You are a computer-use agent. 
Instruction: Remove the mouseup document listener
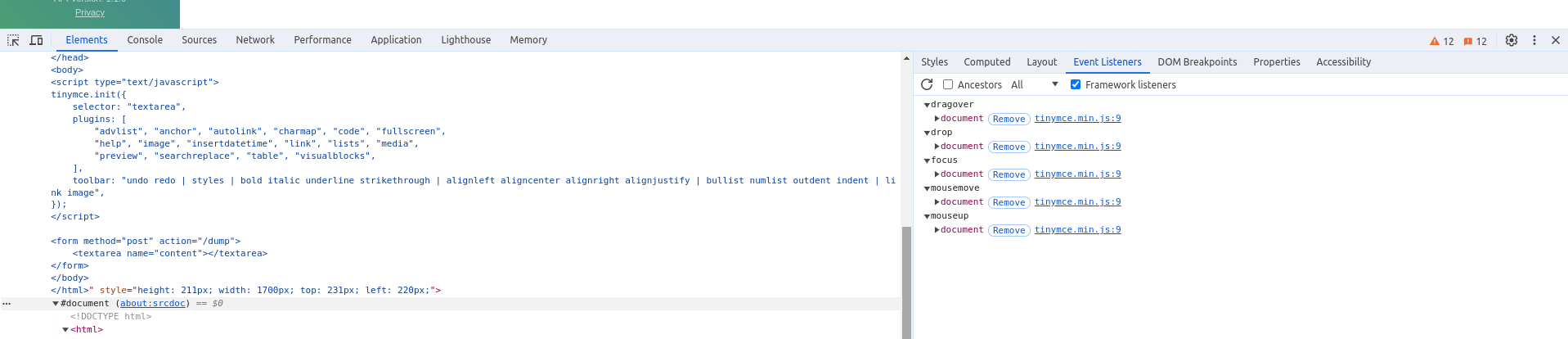coord(1009,230)
